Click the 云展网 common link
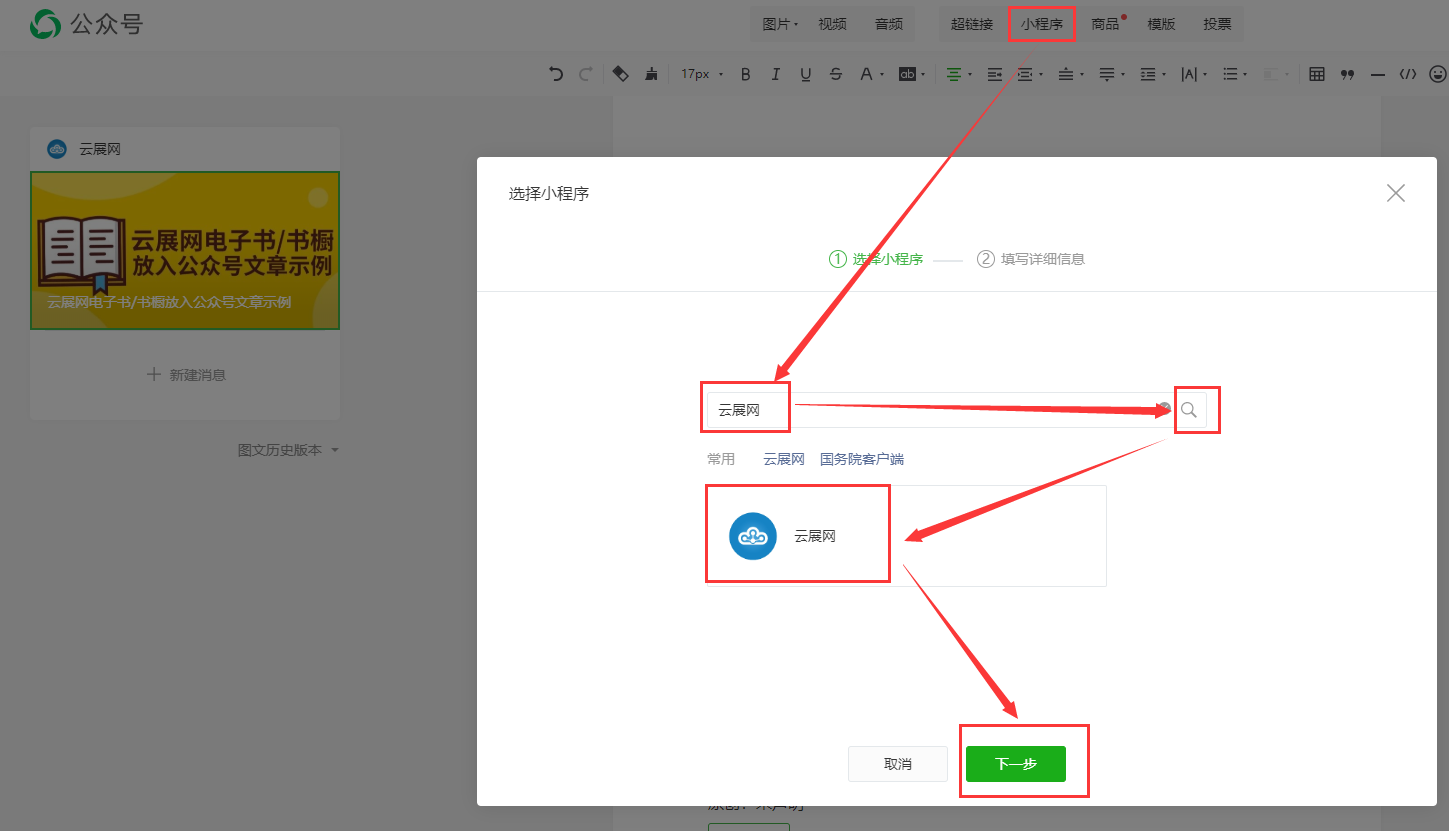This screenshot has height=831, width=1449. 784,459
